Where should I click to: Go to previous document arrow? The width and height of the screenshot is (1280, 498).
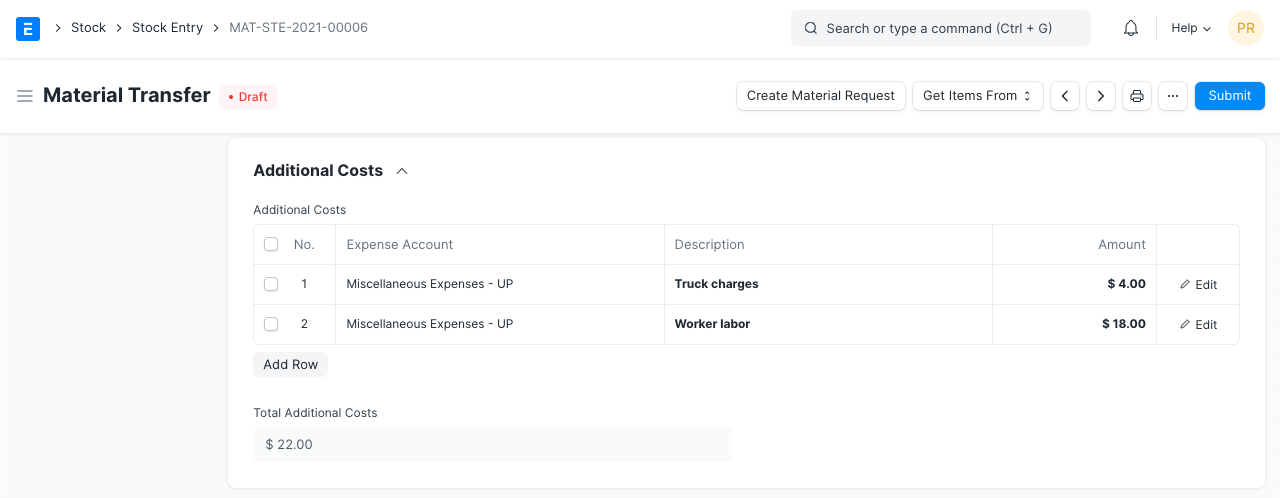tap(1065, 96)
